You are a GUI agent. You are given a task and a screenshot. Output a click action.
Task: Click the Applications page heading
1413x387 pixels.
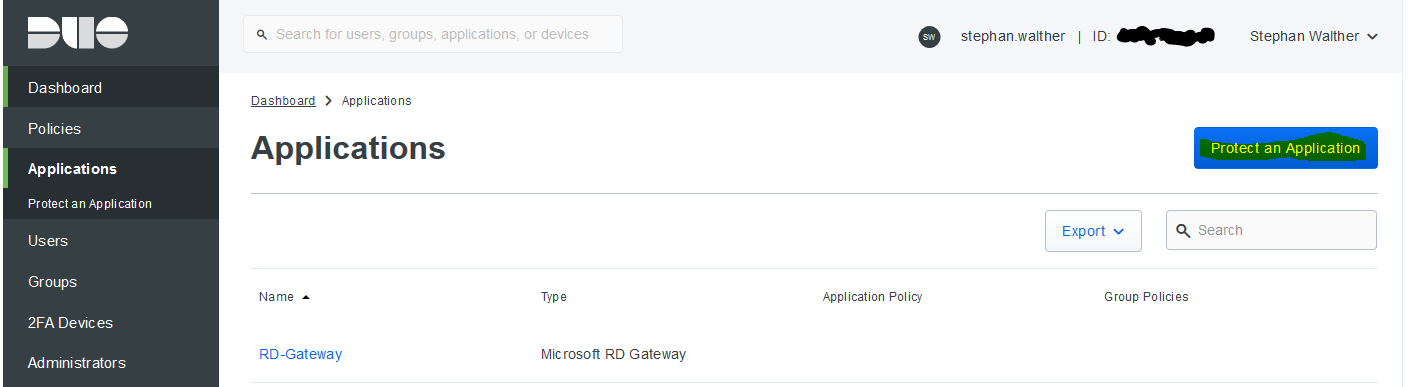tap(348, 148)
